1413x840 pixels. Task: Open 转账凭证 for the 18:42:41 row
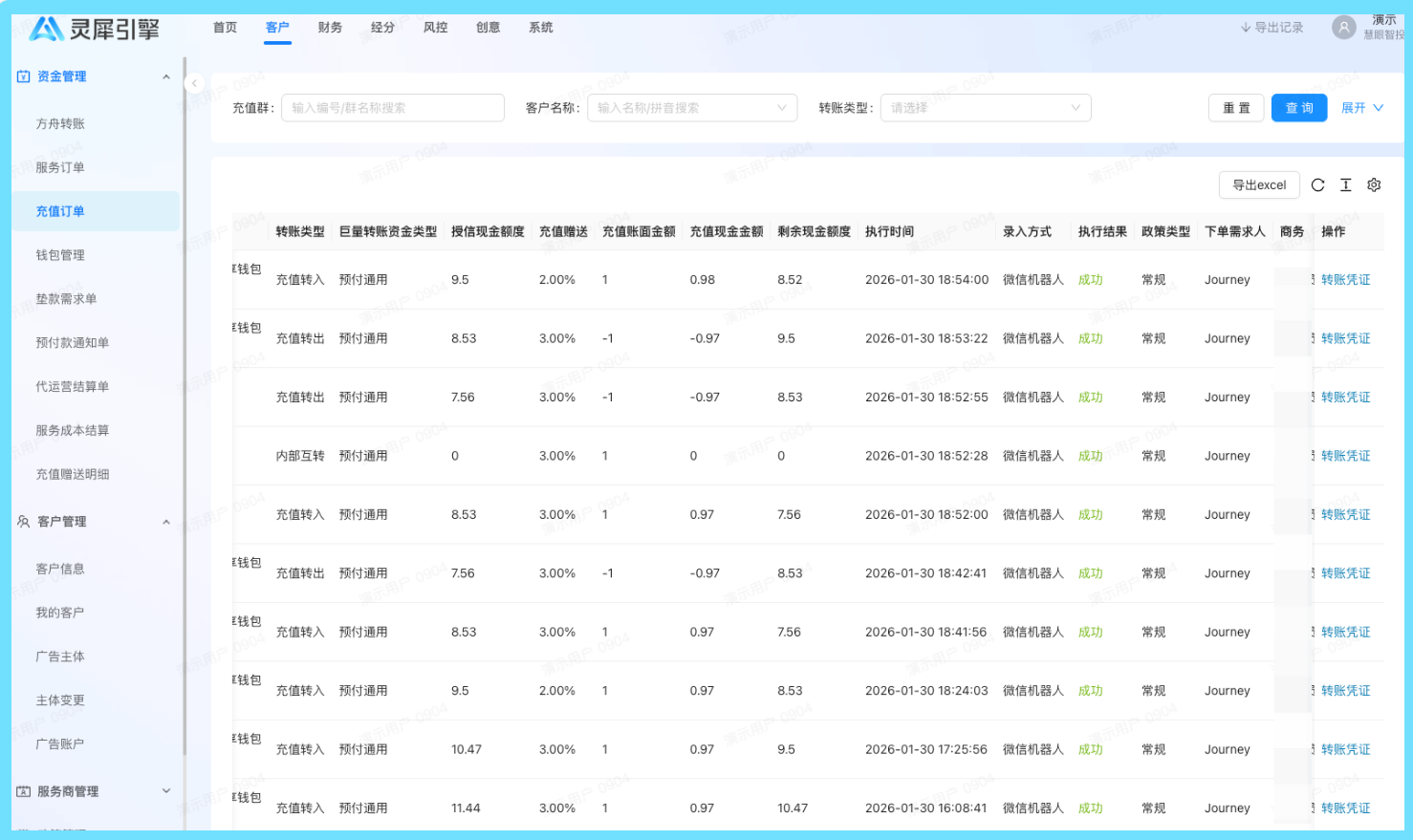(1345, 573)
